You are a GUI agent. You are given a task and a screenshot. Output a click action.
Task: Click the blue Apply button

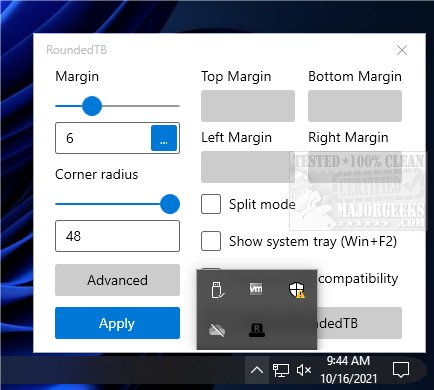[x=117, y=323]
